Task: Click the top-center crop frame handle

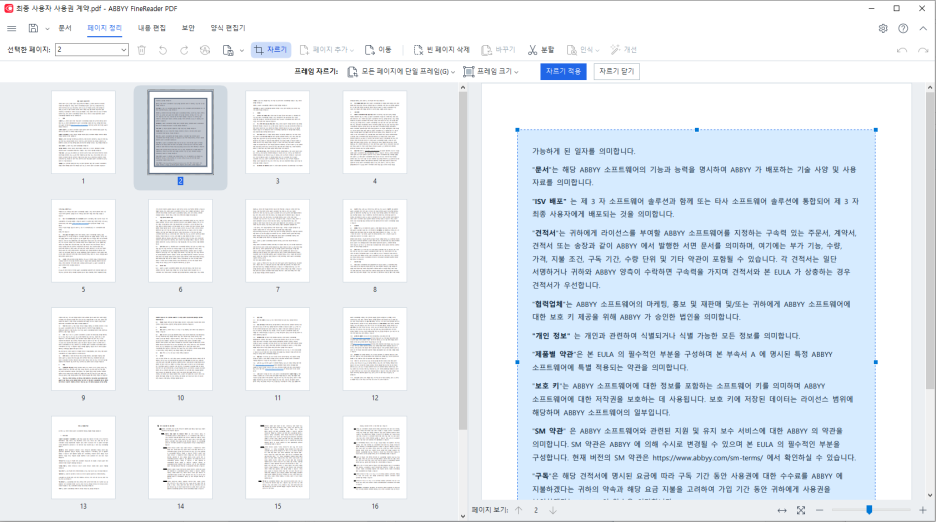Action: pyautogui.click(x=697, y=130)
